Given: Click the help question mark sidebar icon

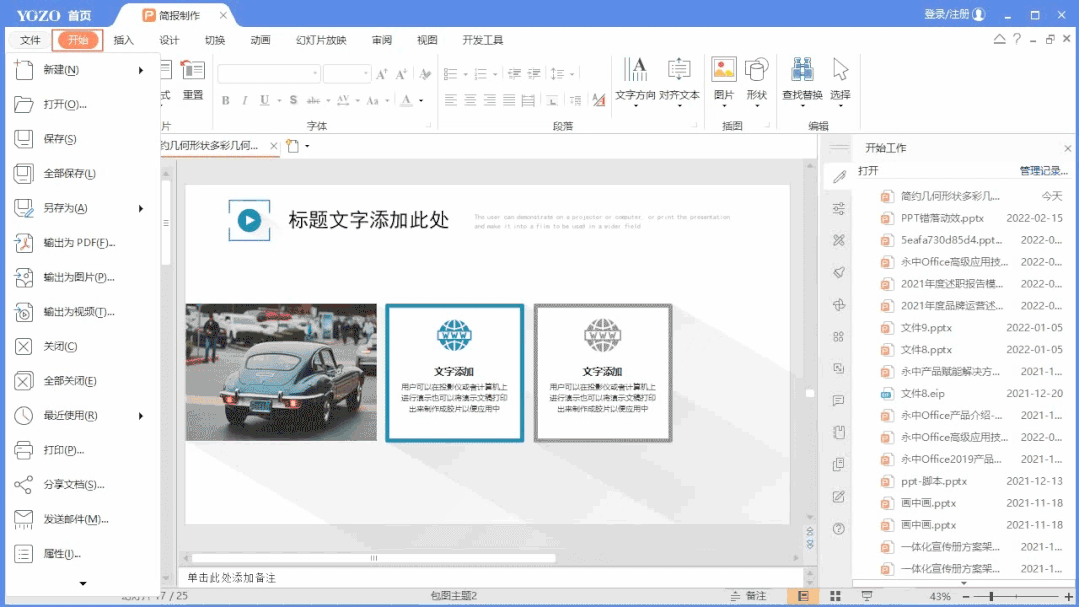Looking at the screenshot, I should pos(839,528).
